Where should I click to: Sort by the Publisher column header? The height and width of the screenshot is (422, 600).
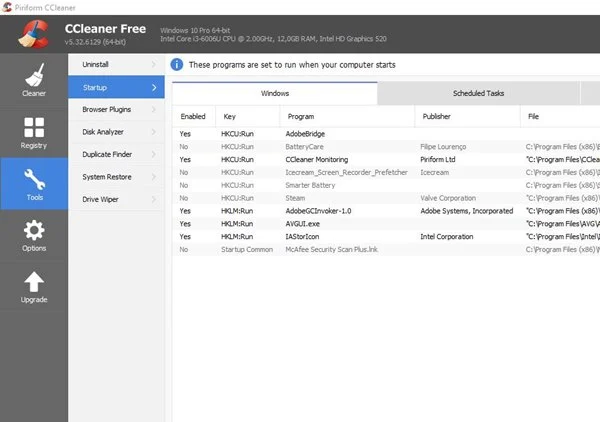(x=467, y=116)
